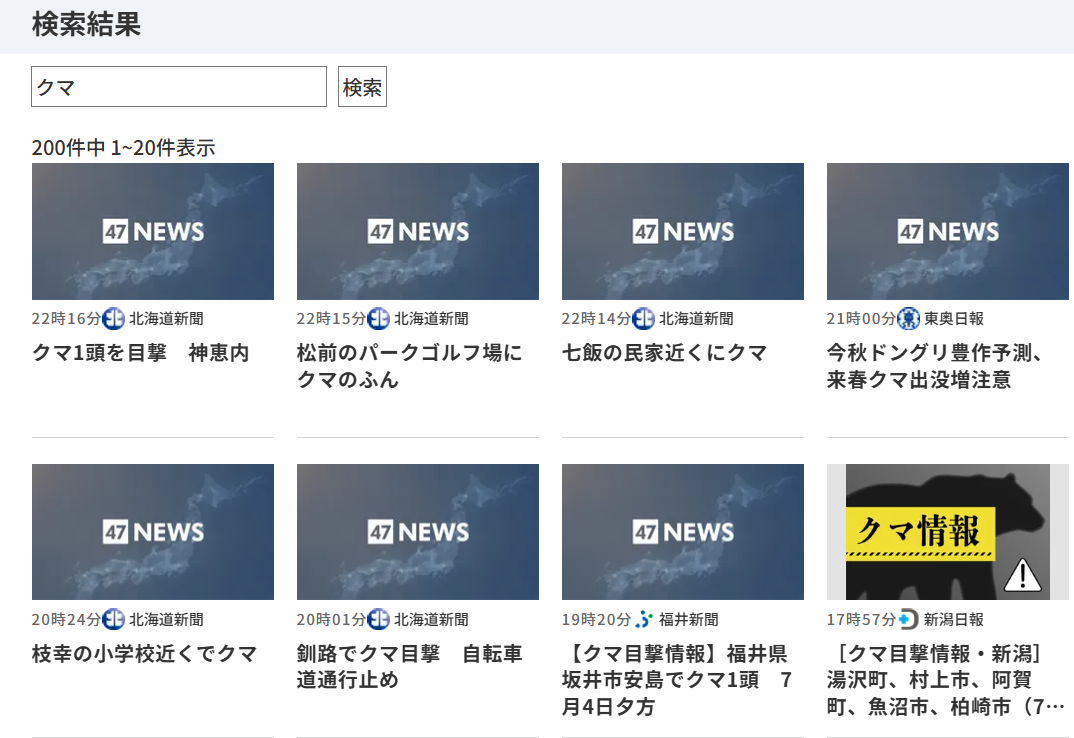
Task: Click the 22時14分 timestamp
Action: 597,319
